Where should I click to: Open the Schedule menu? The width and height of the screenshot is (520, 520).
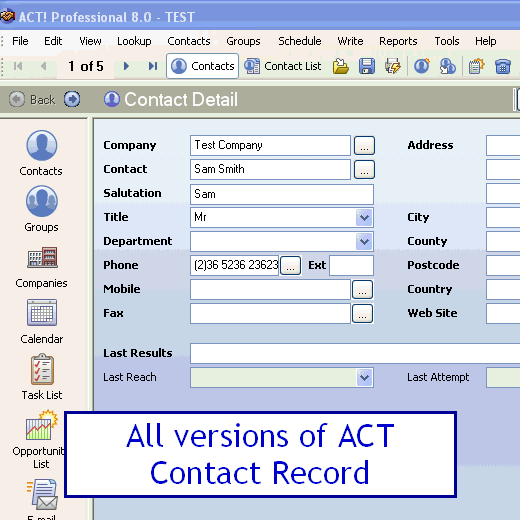coord(300,41)
